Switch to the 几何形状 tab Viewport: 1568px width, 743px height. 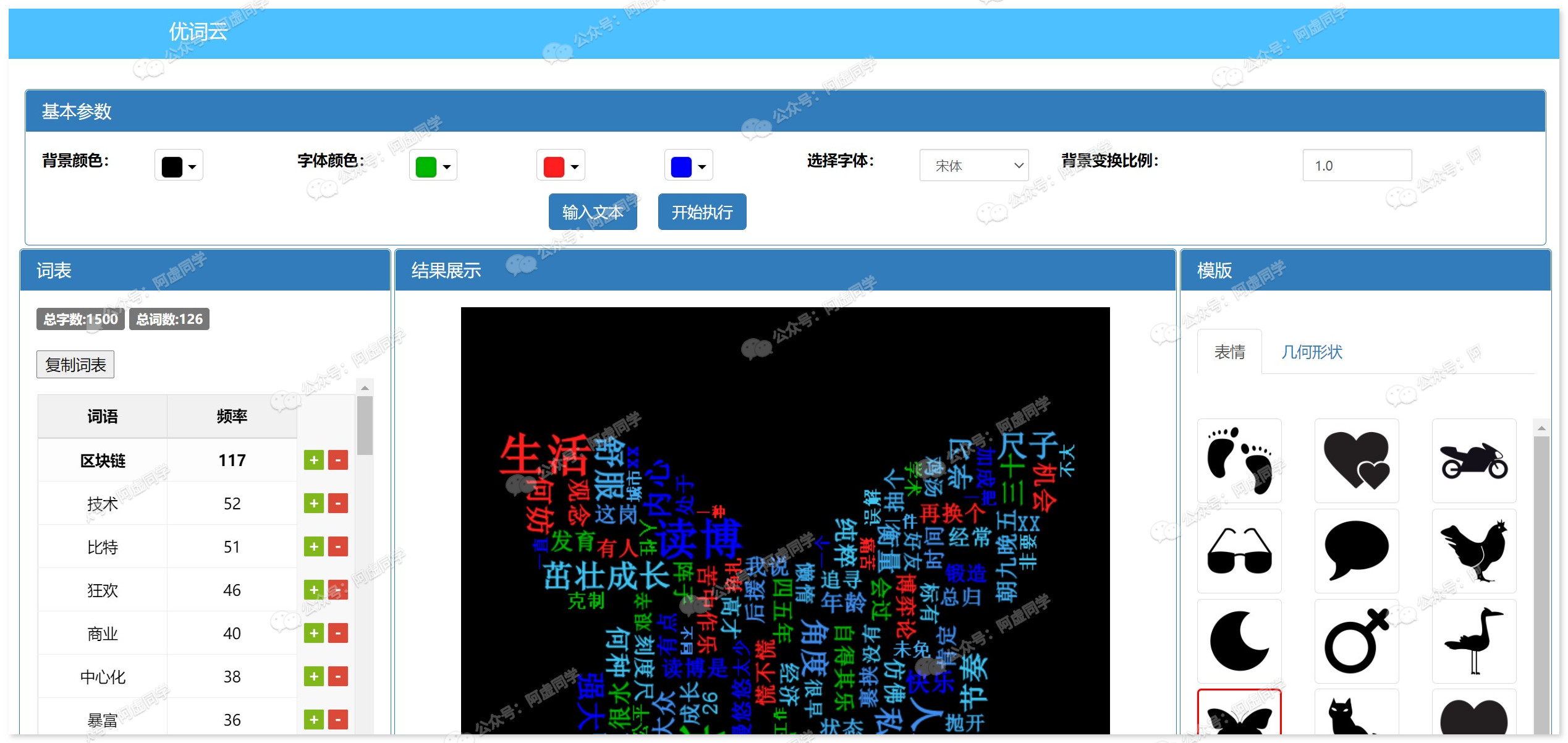(1311, 352)
